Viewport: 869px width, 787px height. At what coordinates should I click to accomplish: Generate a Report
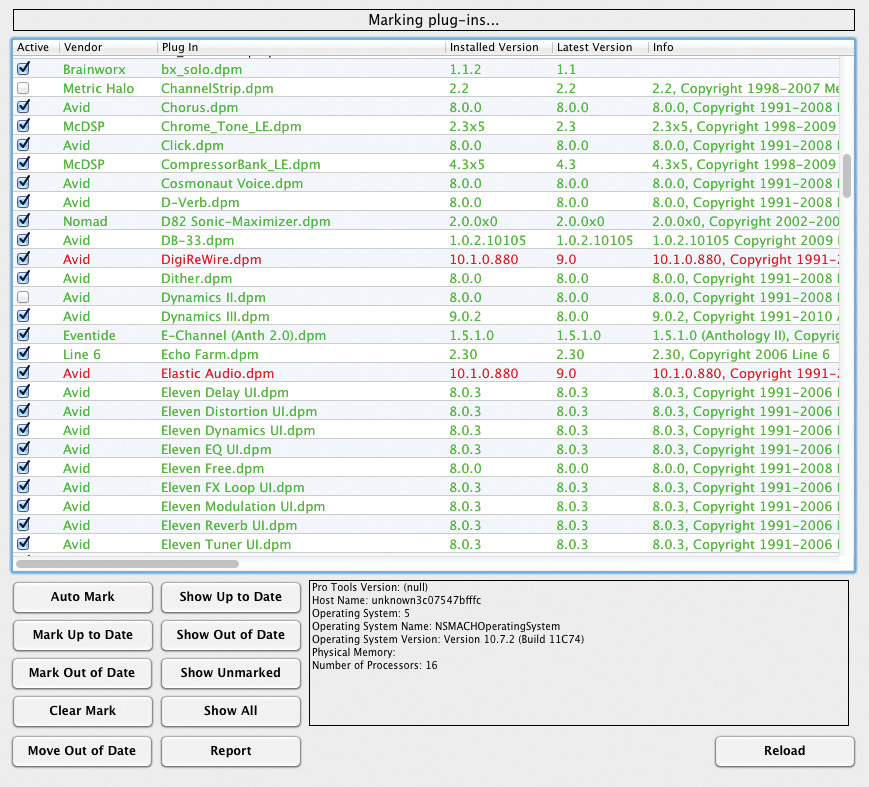coord(231,751)
